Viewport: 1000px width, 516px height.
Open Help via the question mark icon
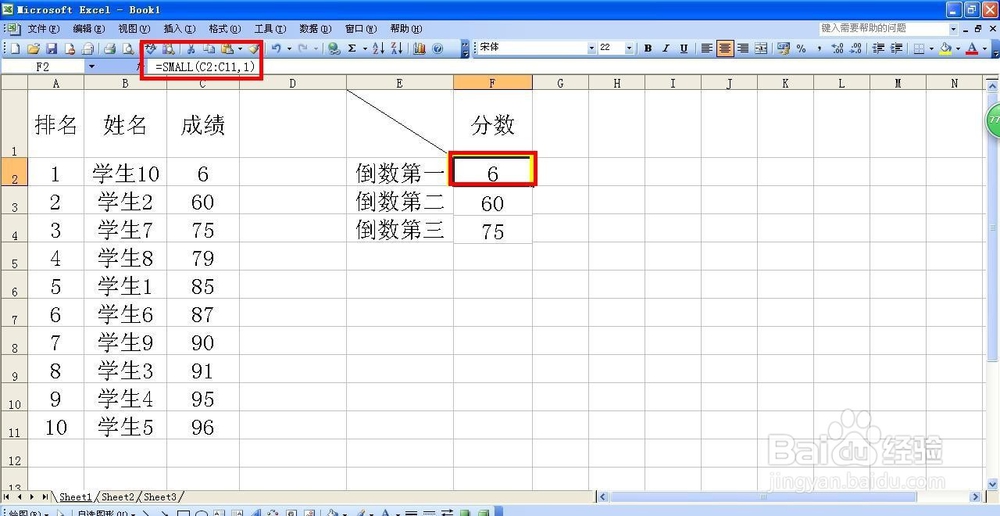click(x=438, y=48)
